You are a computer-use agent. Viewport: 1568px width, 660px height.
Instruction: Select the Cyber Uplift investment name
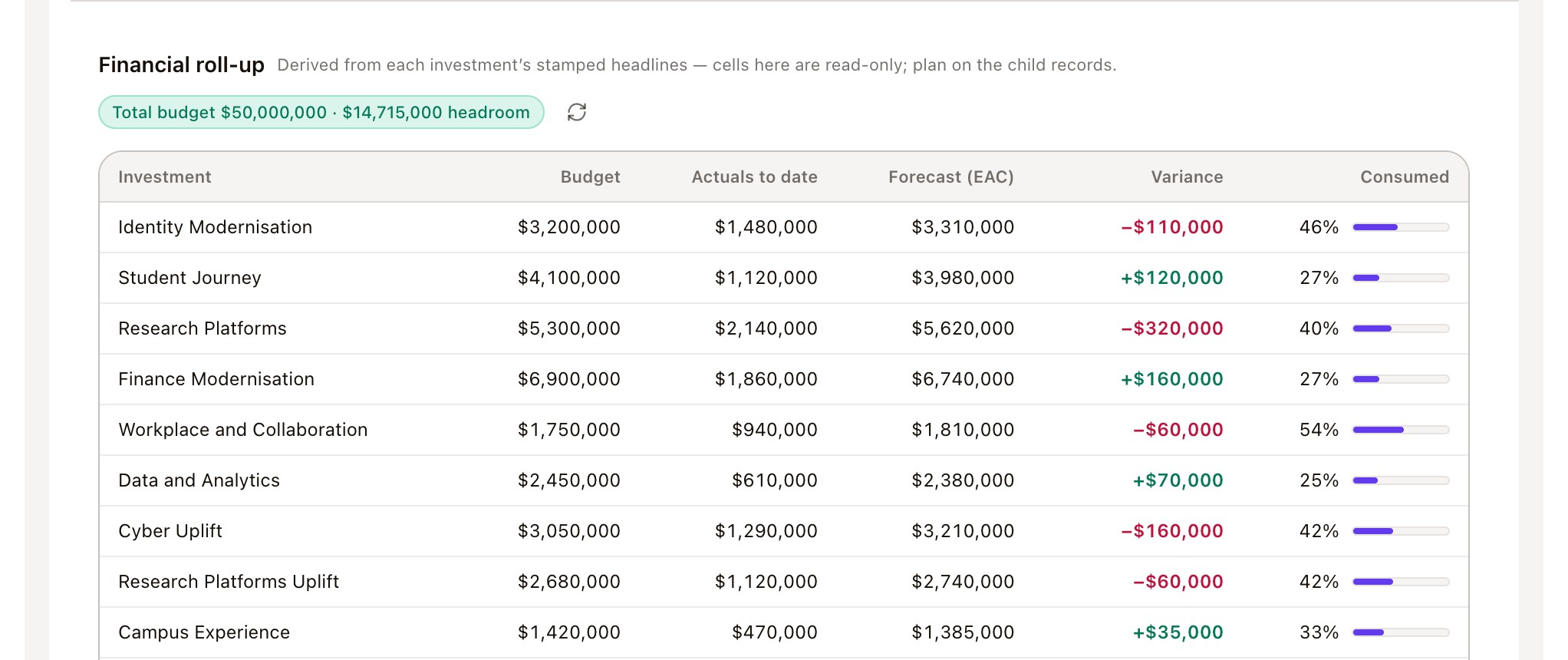click(170, 531)
